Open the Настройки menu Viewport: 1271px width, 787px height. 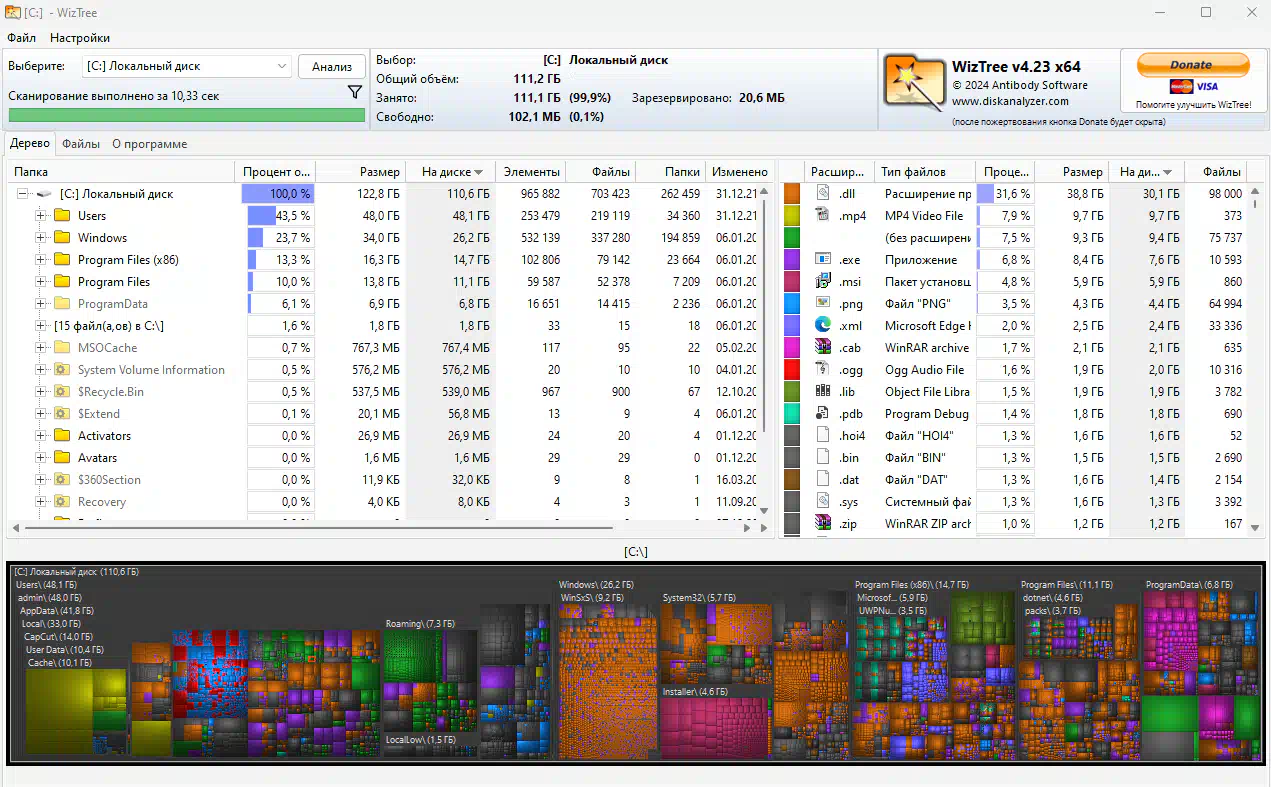coord(80,38)
